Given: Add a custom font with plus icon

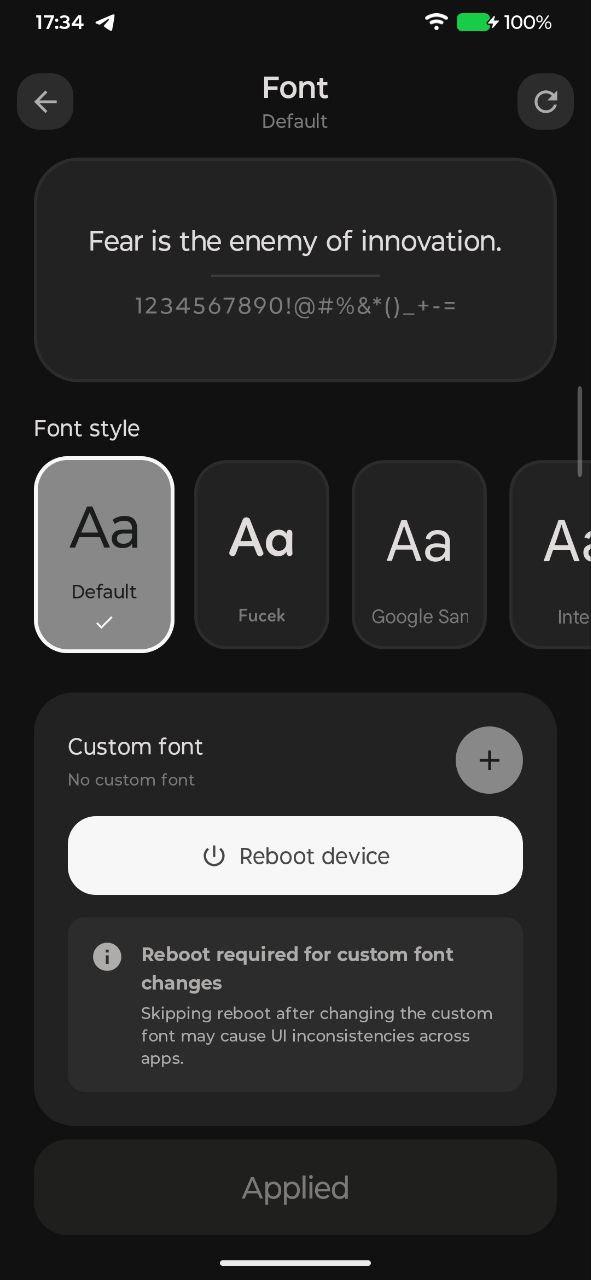Looking at the screenshot, I should click(x=489, y=760).
